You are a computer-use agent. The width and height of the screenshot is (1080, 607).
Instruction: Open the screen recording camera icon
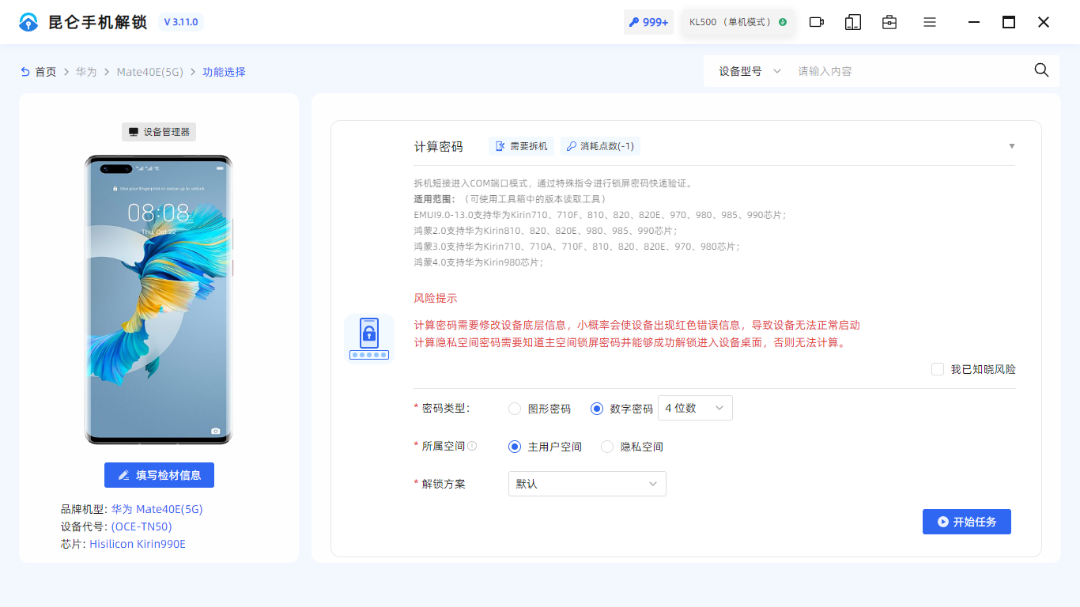click(816, 22)
